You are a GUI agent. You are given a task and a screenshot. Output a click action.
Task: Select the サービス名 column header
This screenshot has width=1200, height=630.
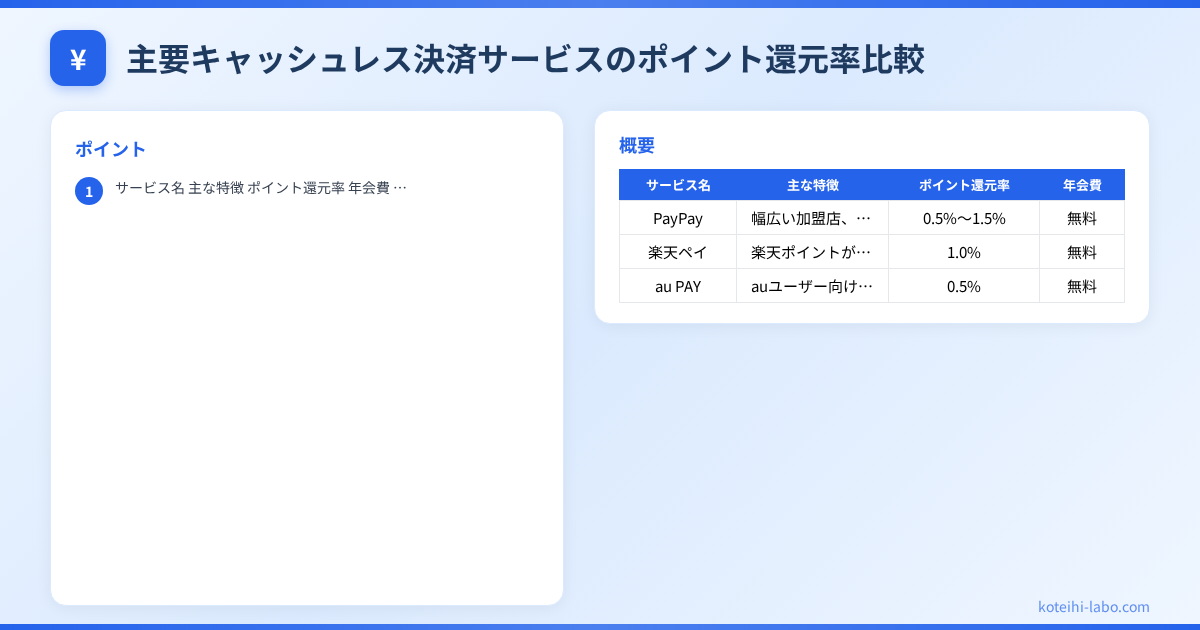click(678, 184)
